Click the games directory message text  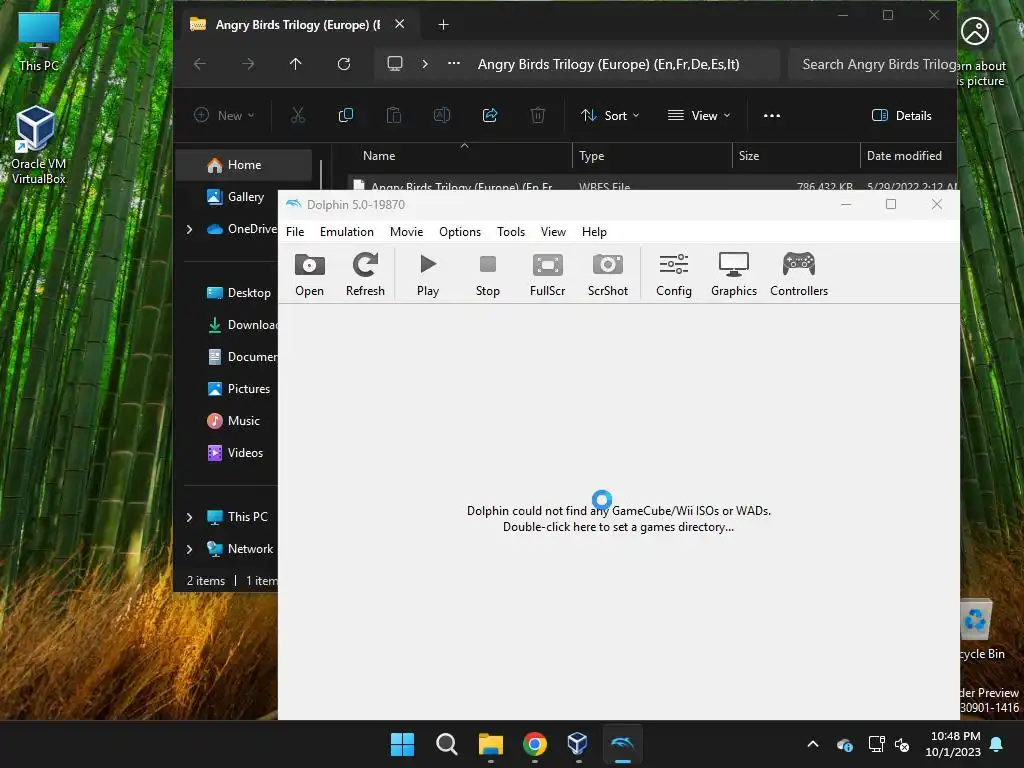click(x=618, y=519)
